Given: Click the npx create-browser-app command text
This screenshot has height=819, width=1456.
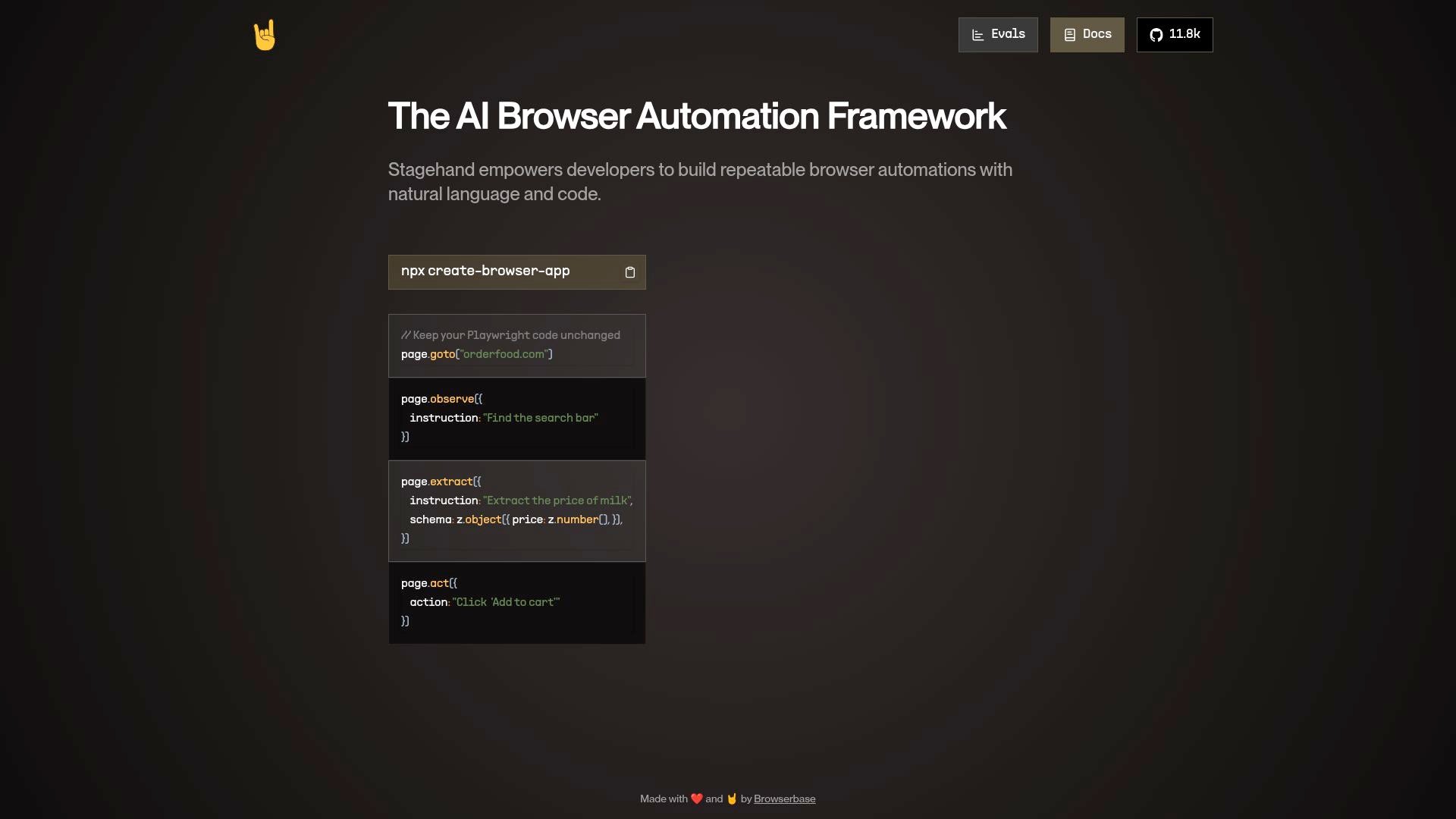Looking at the screenshot, I should (485, 271).
